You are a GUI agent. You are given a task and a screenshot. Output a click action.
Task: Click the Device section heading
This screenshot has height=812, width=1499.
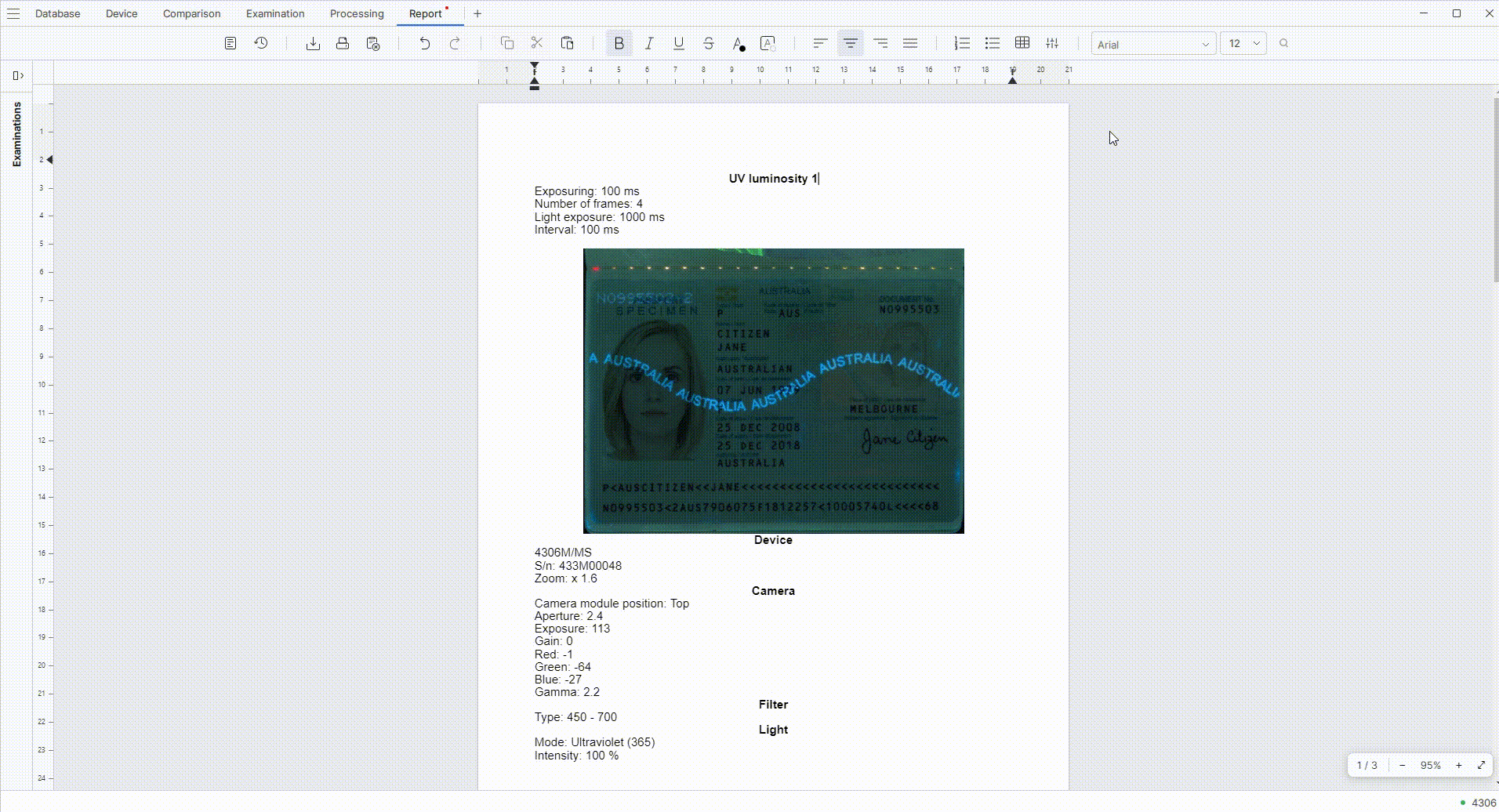click(x=773, y=540)
